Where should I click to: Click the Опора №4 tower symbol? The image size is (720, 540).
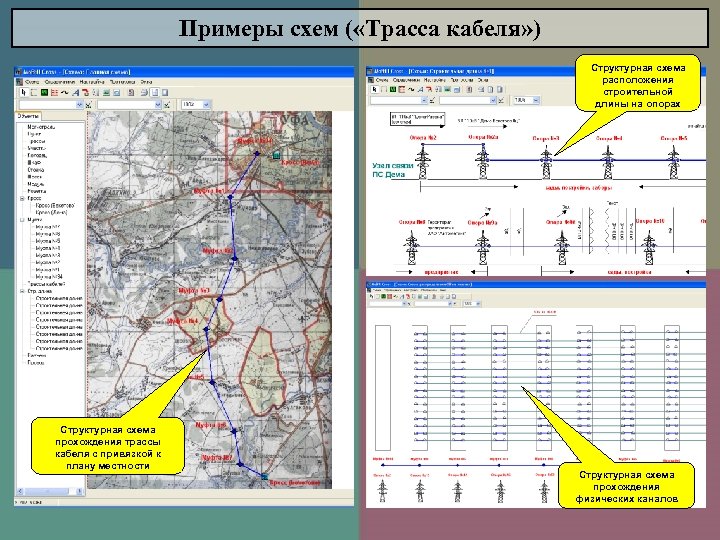(608, 162)
